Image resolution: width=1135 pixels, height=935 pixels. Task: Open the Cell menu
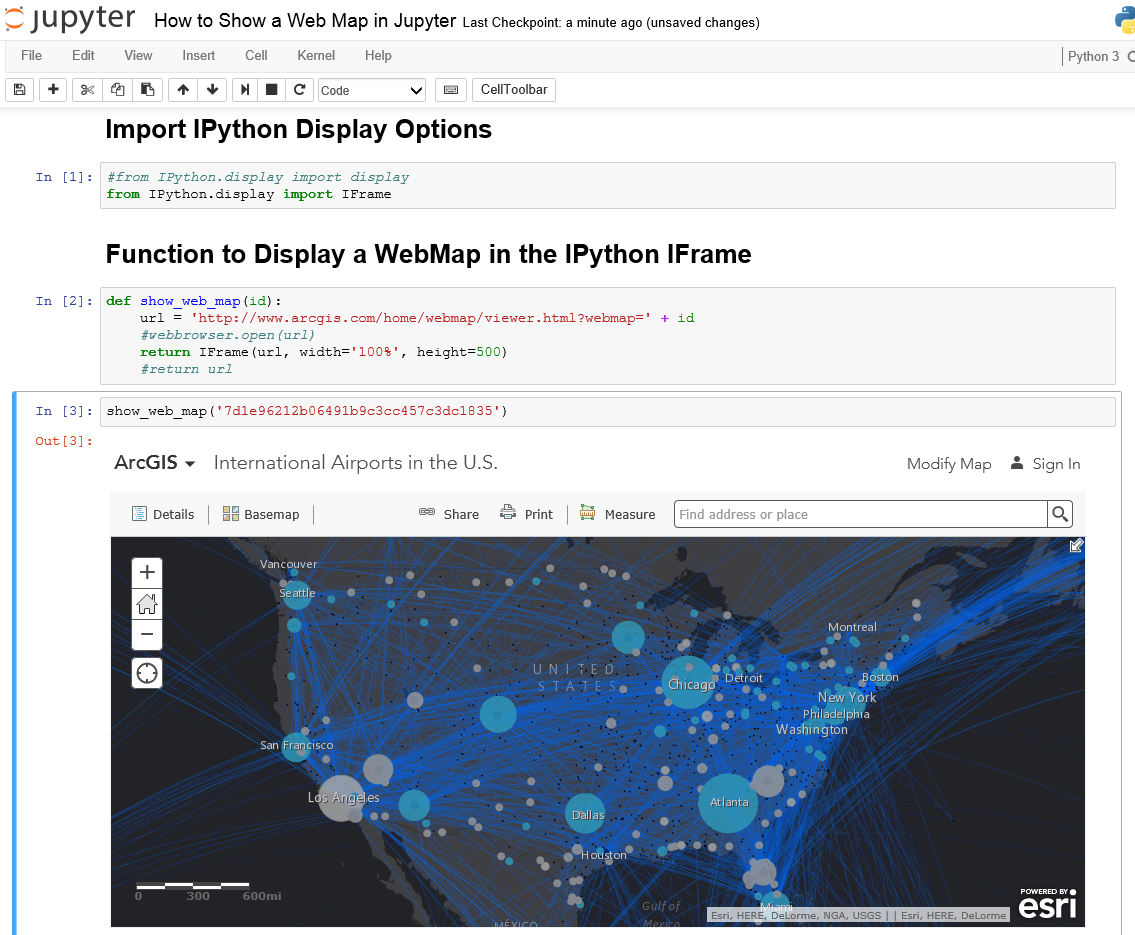point(256,56)
